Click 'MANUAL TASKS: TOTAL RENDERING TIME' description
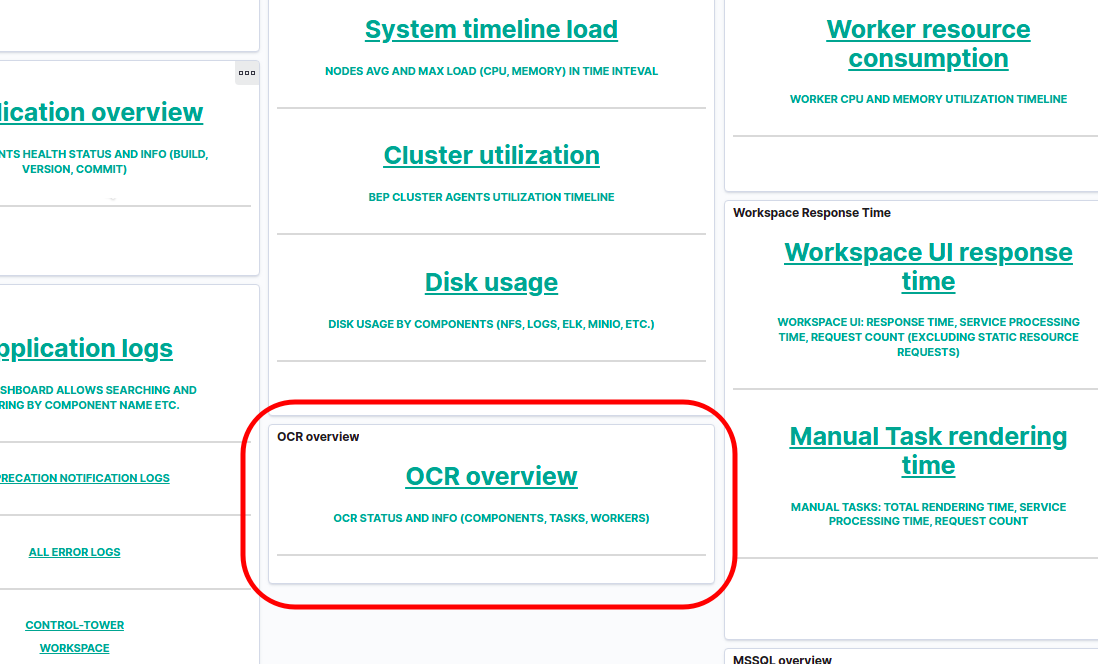Image resolution: width=1098 pixels, height=664 pixels. pyautogui.click(x=928, y=514)
